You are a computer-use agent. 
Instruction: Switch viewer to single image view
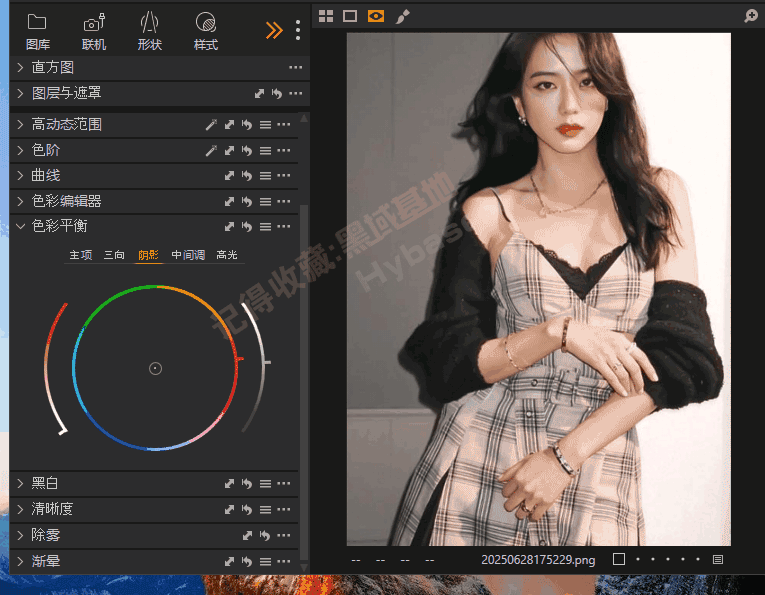click(350, 16)
